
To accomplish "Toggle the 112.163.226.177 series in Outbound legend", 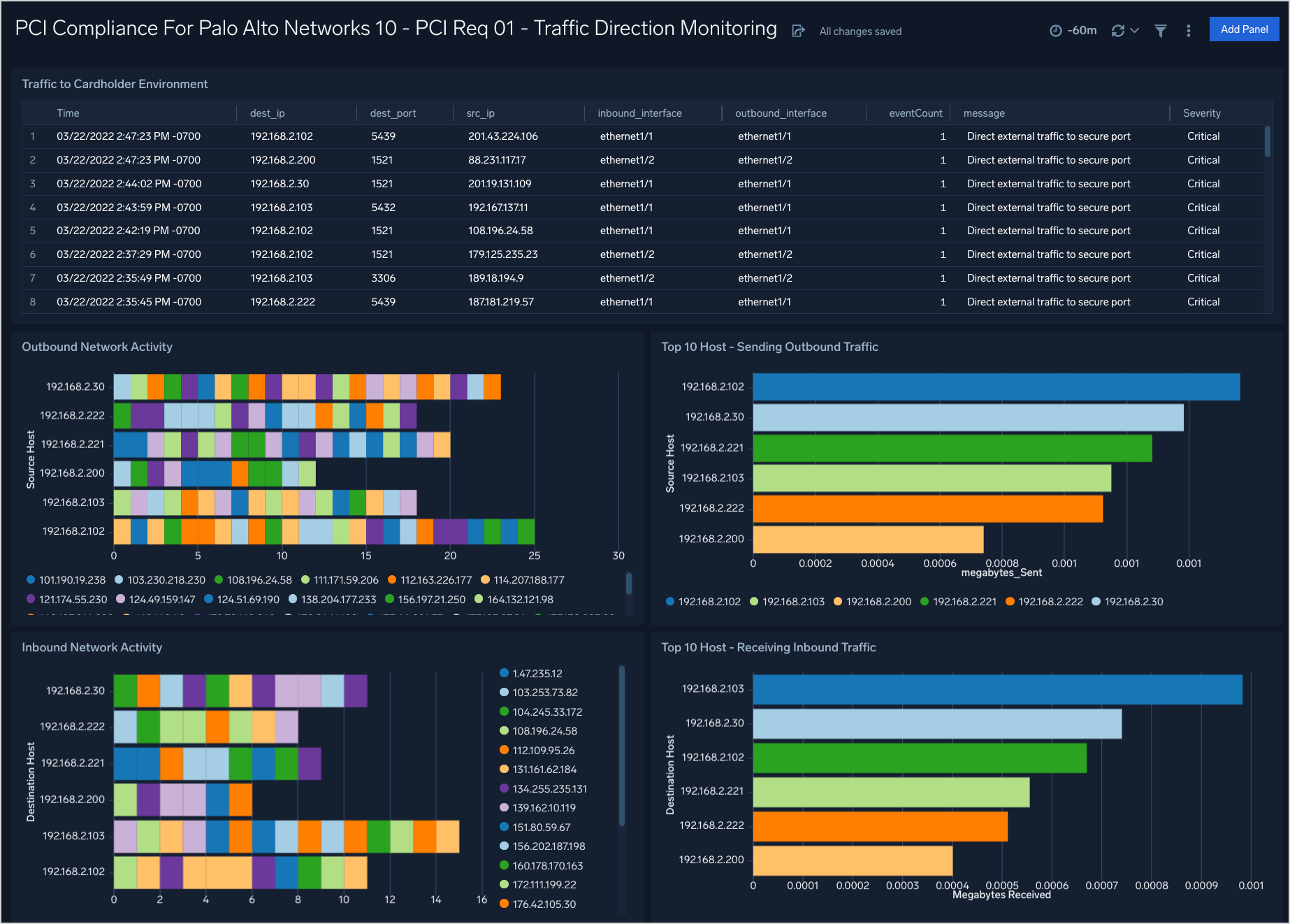I will tap(437, 579).
